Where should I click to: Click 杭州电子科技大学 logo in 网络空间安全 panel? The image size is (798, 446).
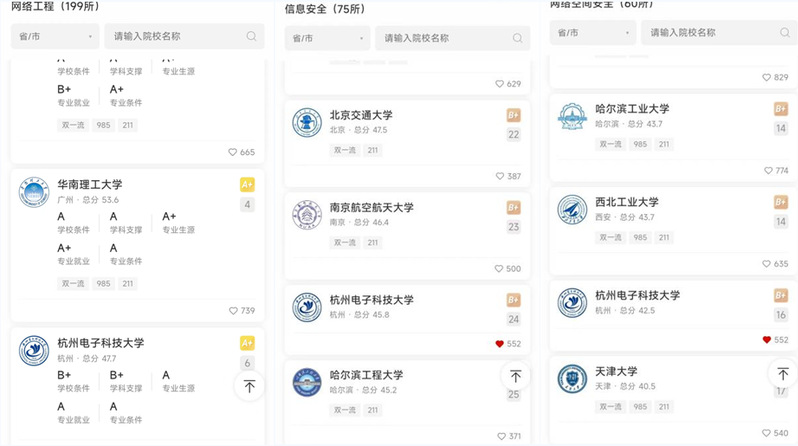point(573,303)
